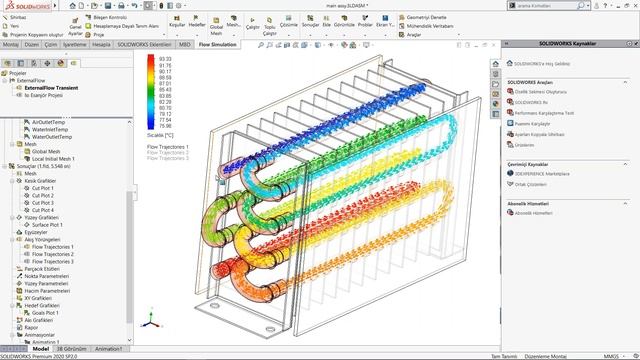Click the Home icon in the top toolbar
The image size is (640, 360).
[72, 6]
